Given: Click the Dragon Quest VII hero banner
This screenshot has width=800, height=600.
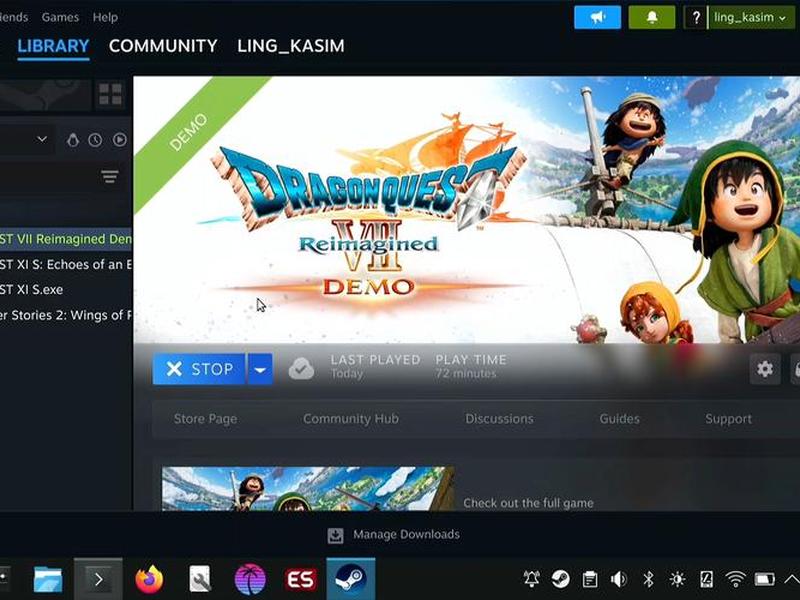Looking at the screenshot, I should point(466,210).
